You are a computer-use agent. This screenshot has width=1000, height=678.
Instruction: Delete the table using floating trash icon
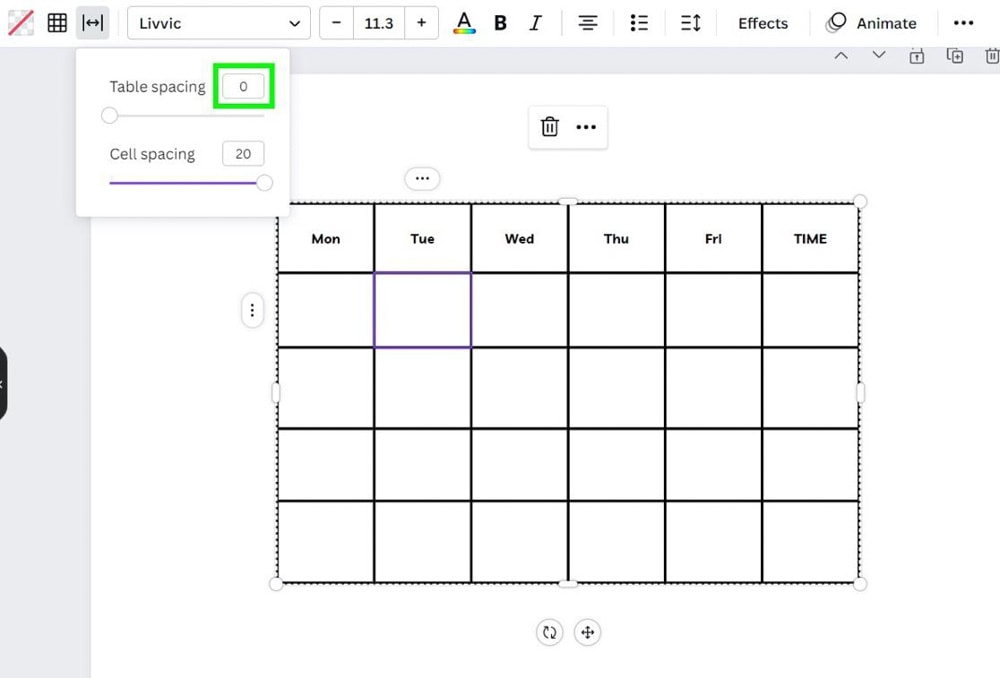(549, 127)
